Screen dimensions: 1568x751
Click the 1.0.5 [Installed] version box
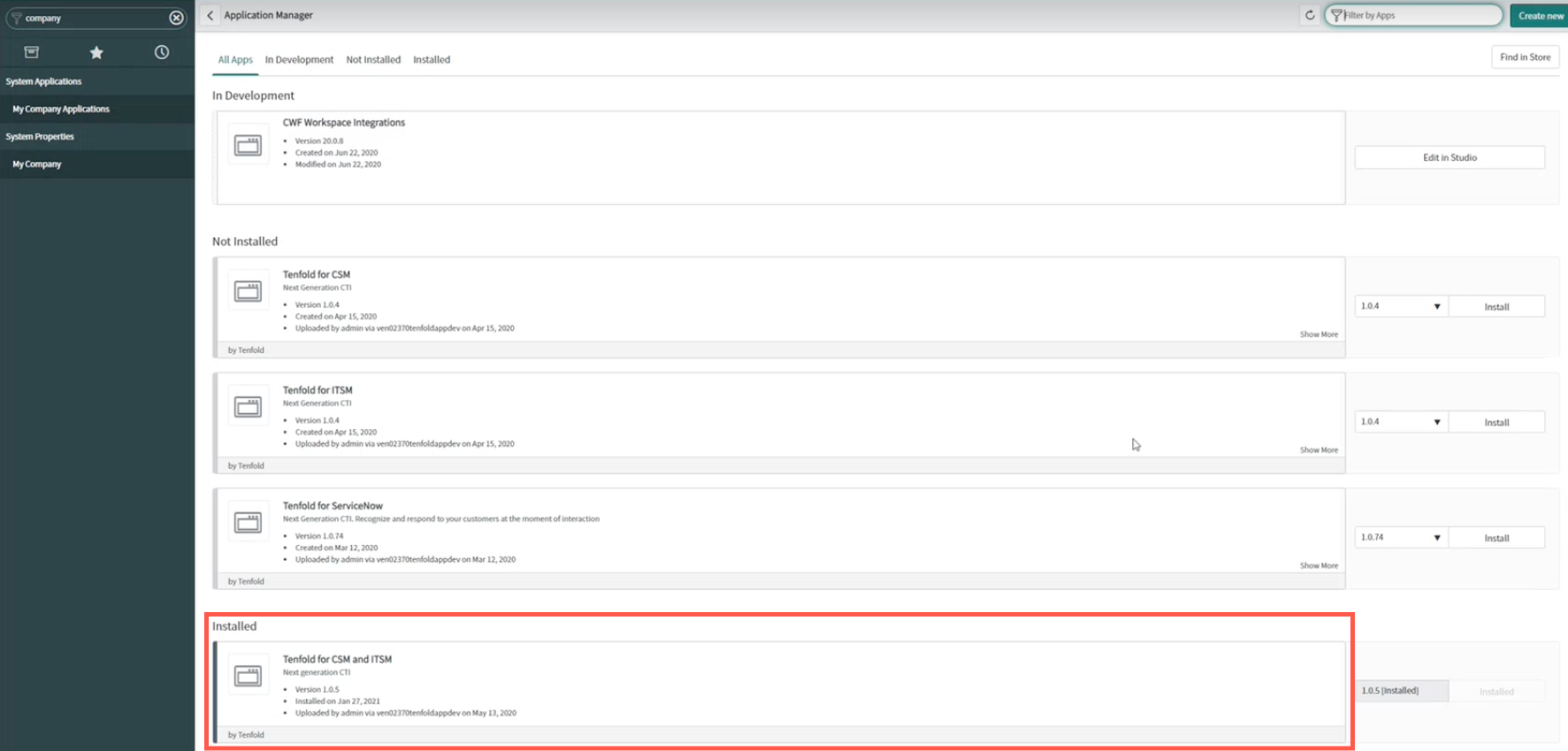tap(1402, 691)
